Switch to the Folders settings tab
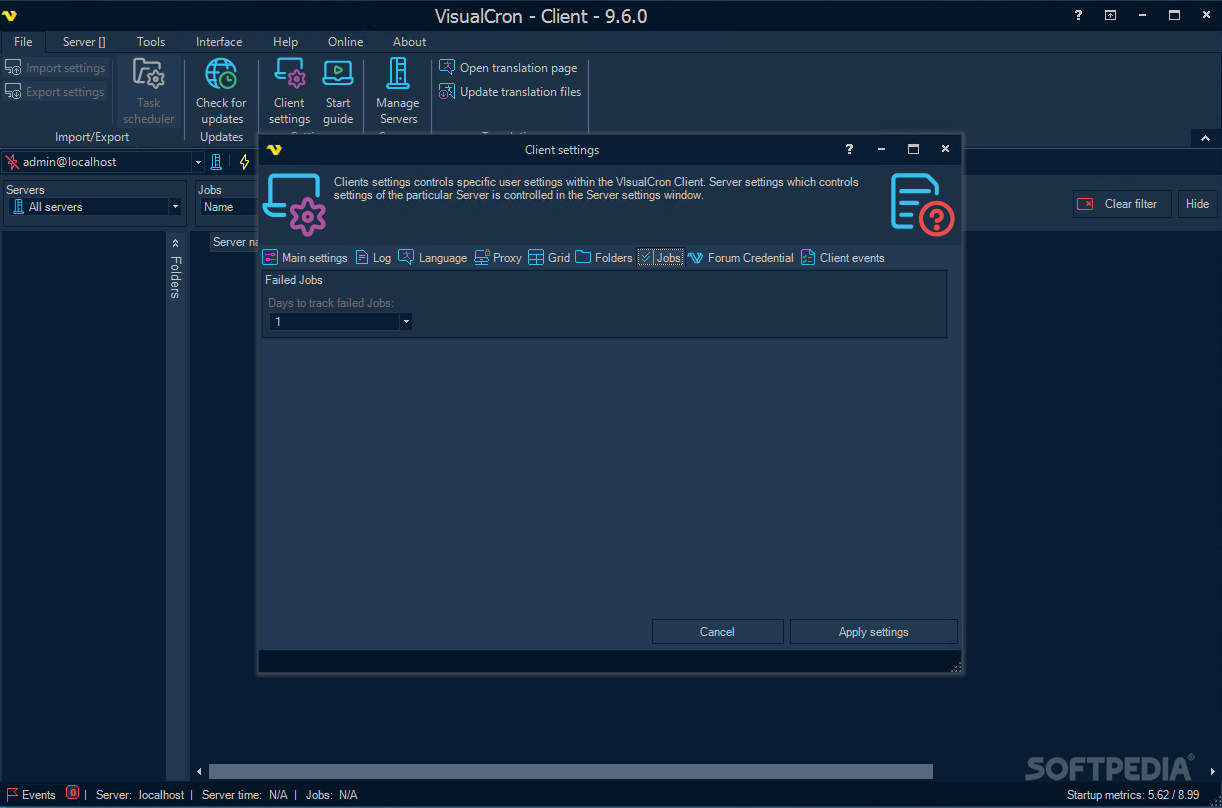The height and width of the screenshot is (808, 1222). click(x=604, y=258)
